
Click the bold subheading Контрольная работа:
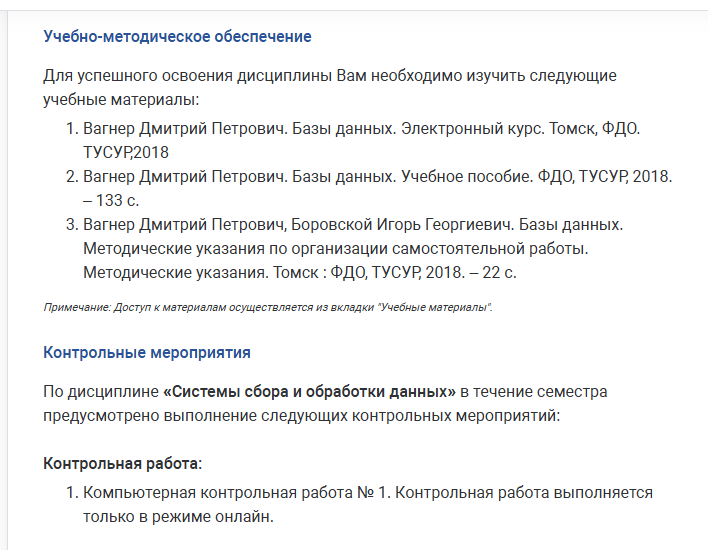pos(122,464)
